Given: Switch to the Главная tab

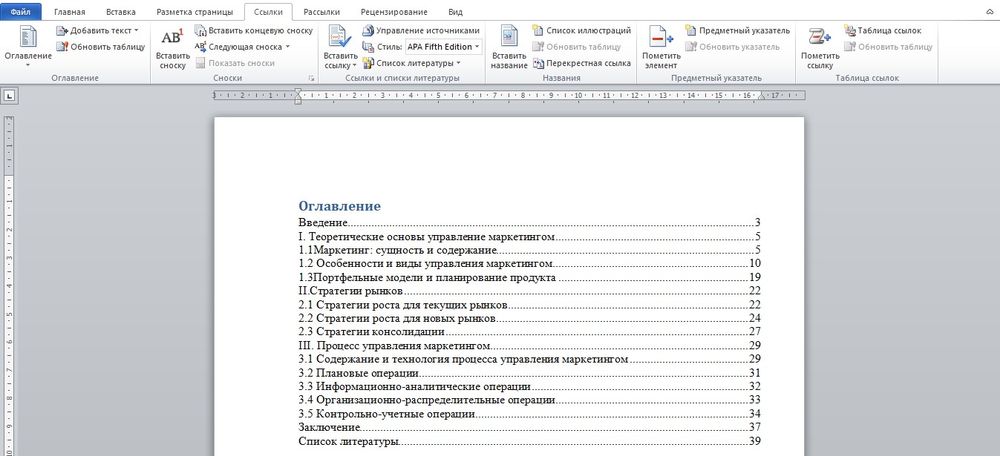Looking at the screenshot, I should pos(69,11).
